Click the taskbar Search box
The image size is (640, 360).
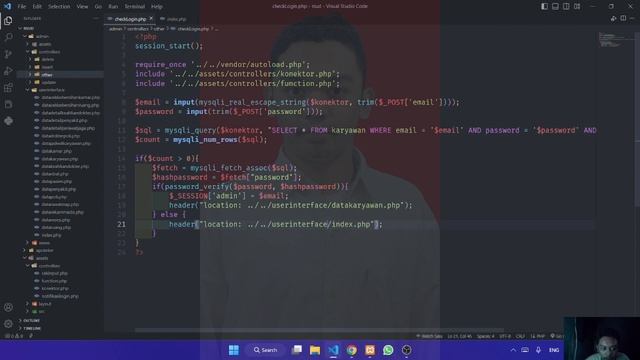pyautogui.click(x=265, y=350)
